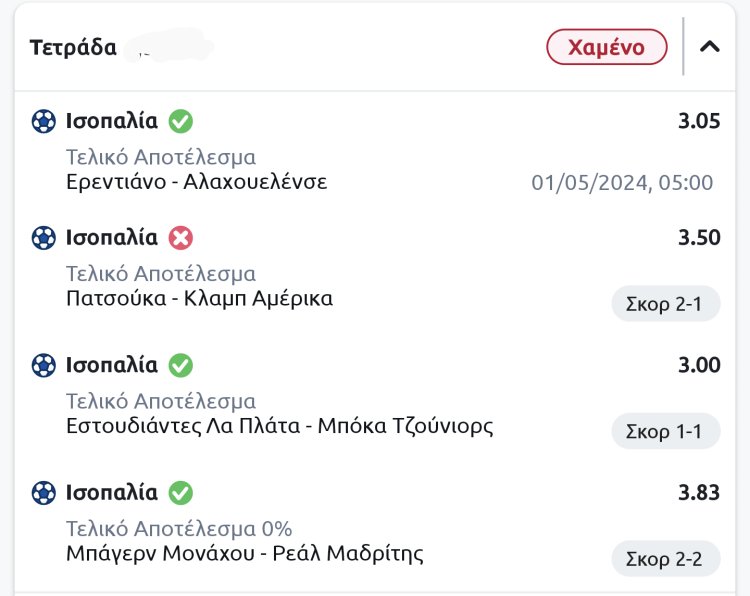This screenshot has height=596, width=750.
Task: Open Εστουδιάντες Λα Πλάτα - Μπόκα Τζούνιορς match
Action: 279,426
